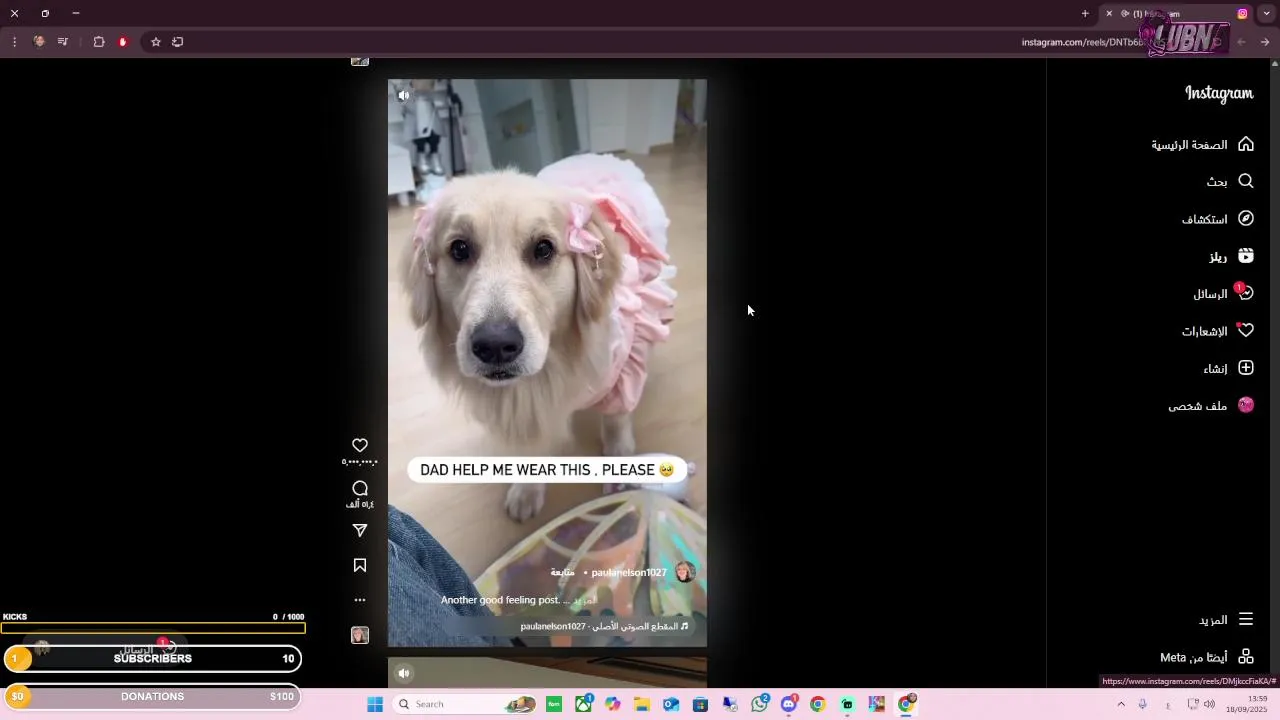
Task: Open browser profile avatar
Action: [39, 42]
